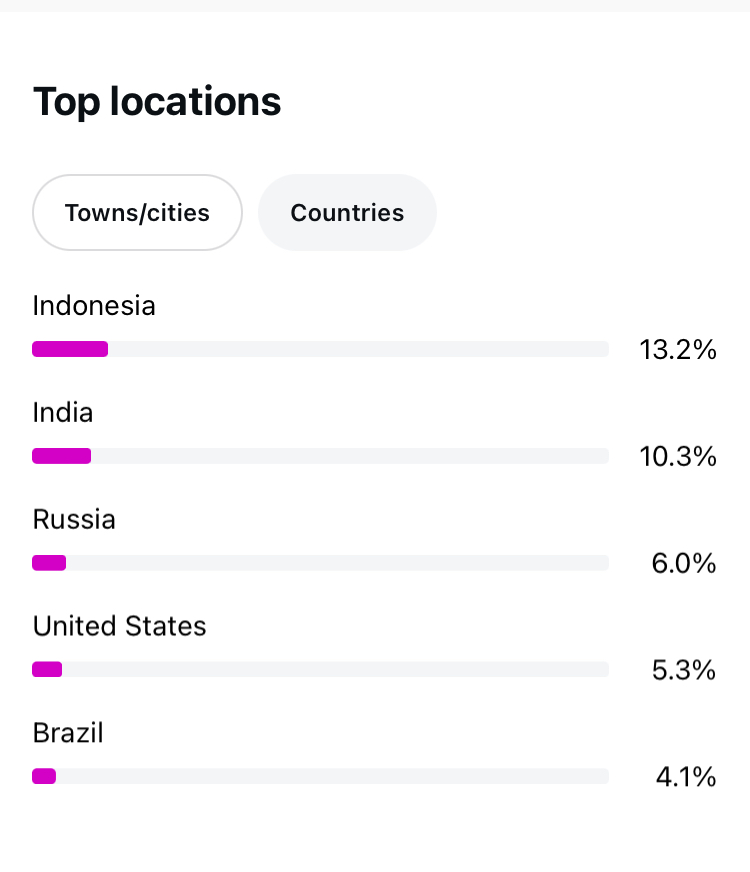Click the United States magenta bar fill

click(x=47, y=669)
